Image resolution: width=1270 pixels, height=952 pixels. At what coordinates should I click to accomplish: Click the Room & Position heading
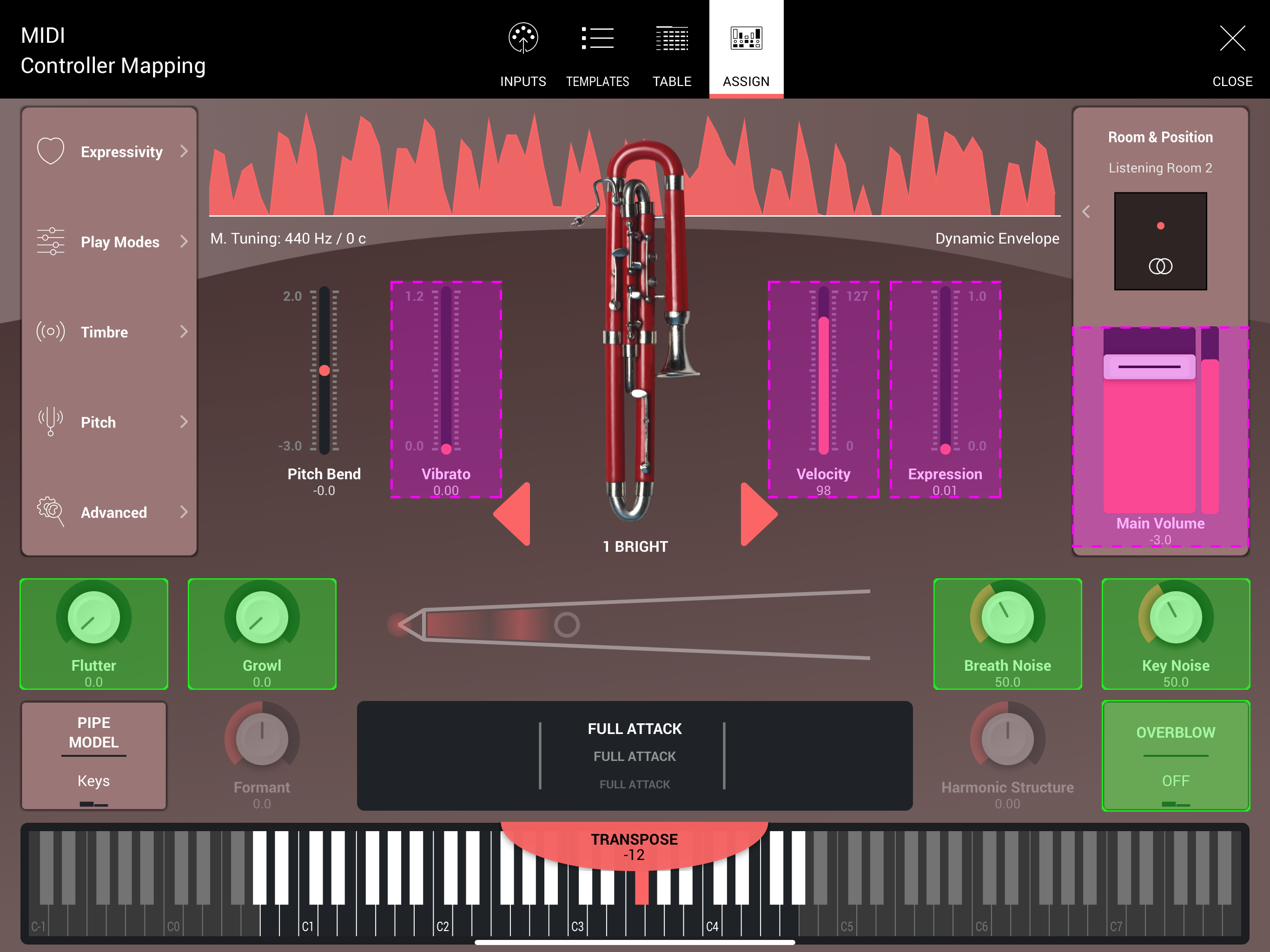coord(1160,137)
